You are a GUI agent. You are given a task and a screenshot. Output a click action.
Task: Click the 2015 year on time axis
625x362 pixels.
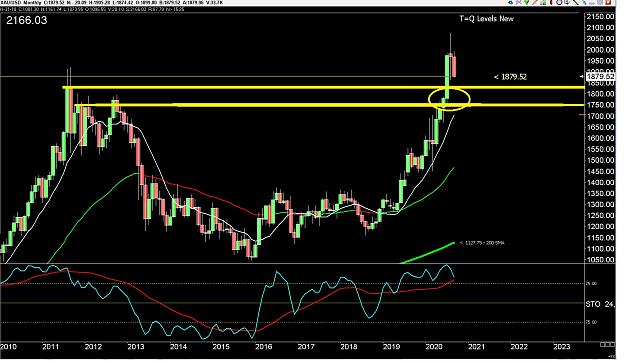221,347
